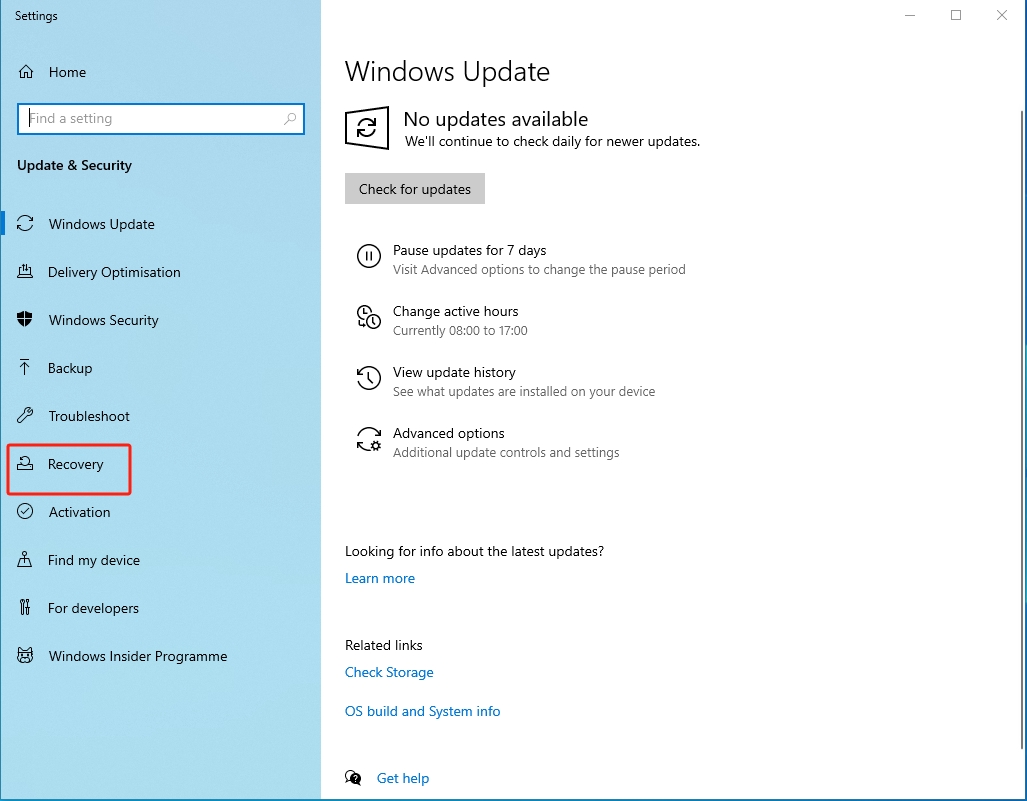Viewport: 1027px width, 801px height.
Task: Click the 'Related links' heading
Action: [x=384, y=645]
